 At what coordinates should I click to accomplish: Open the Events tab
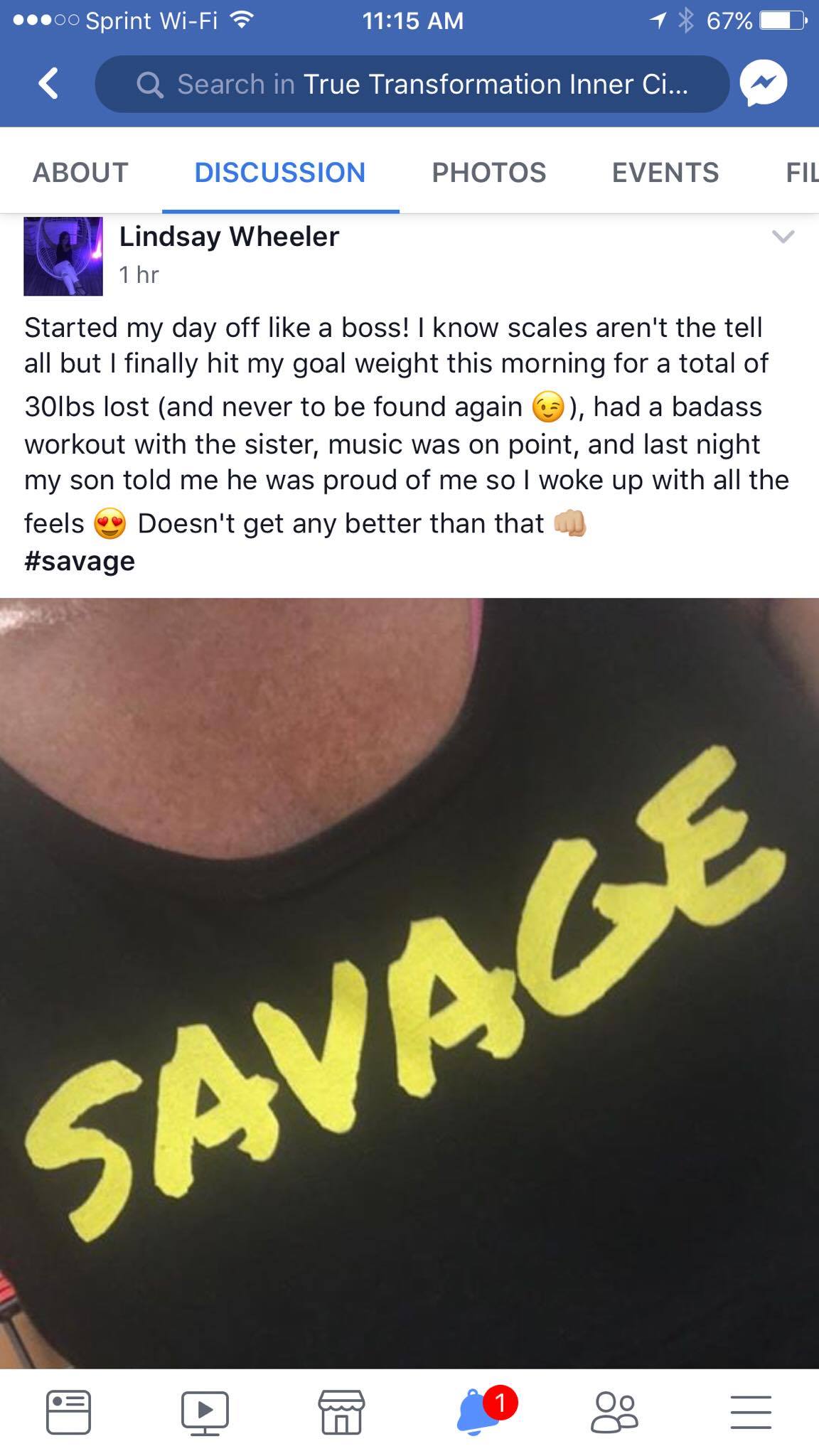pos(665,173)
